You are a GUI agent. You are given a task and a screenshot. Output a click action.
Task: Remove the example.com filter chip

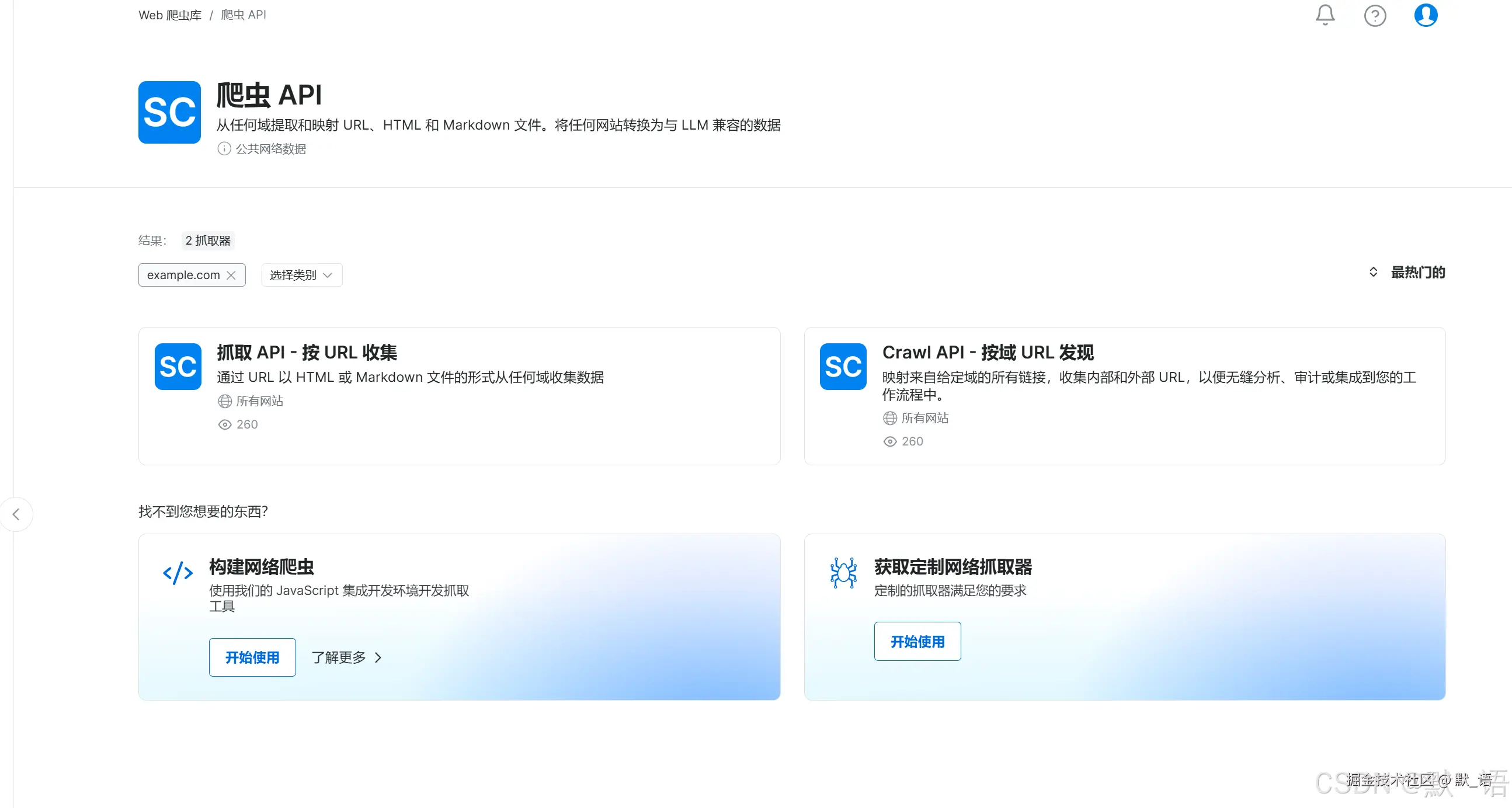point(232,274)
